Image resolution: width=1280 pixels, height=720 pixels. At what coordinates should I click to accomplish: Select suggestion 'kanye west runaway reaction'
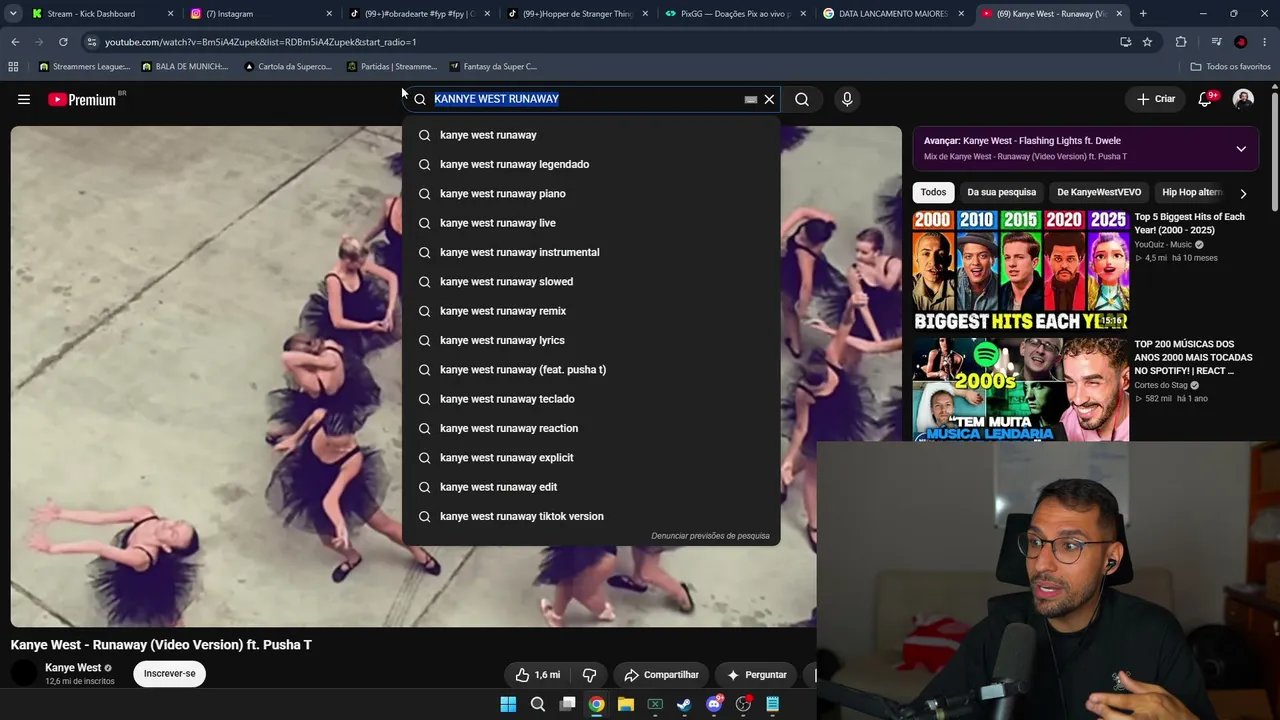click(x=591, y=428)
